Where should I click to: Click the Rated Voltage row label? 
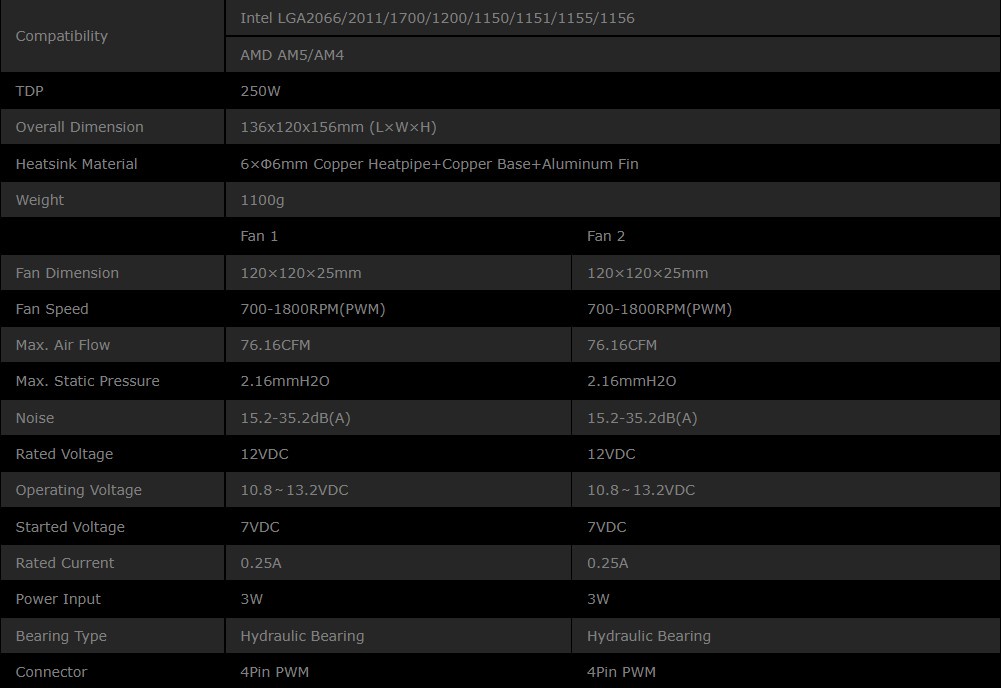65,454
